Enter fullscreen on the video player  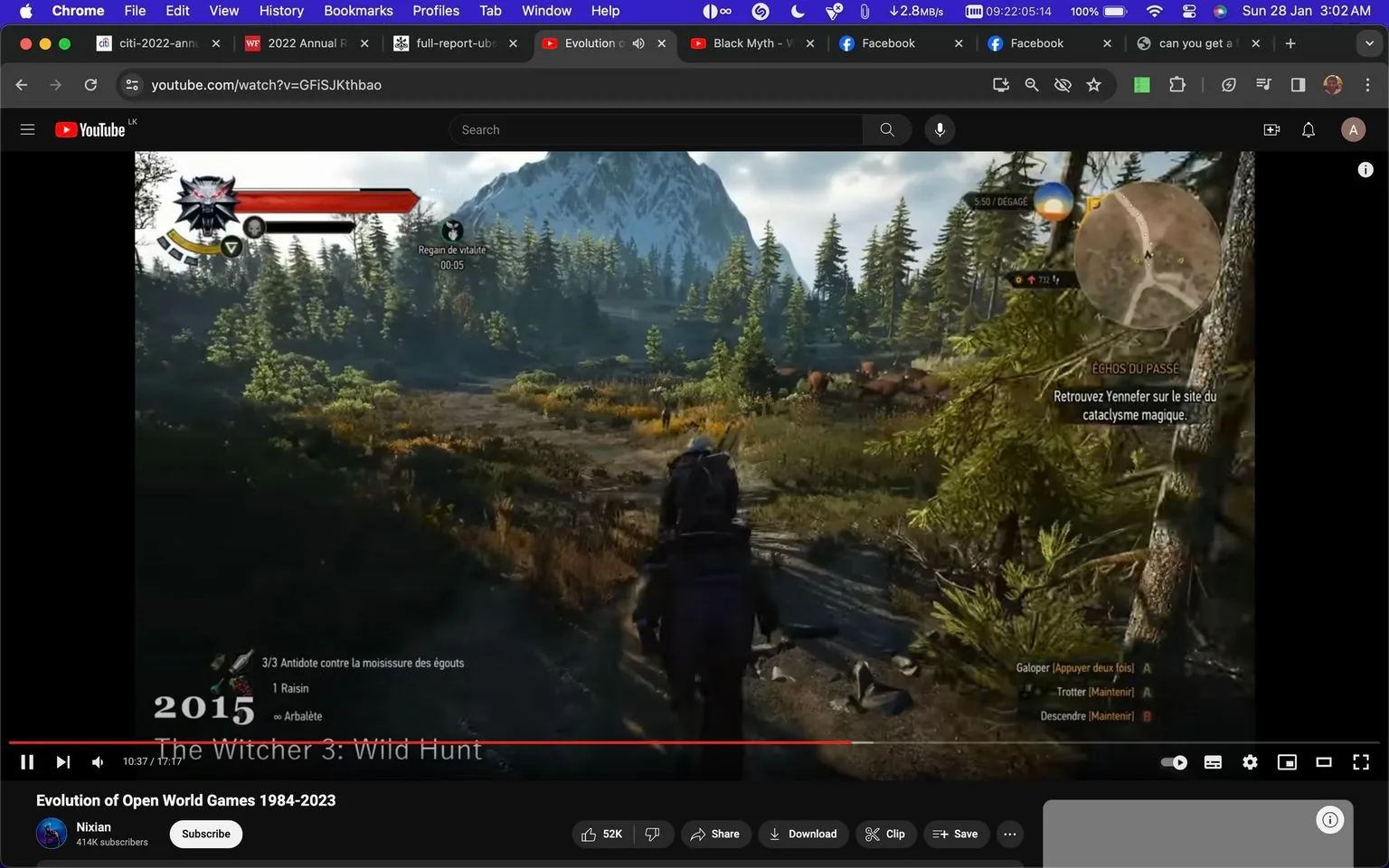pos(1360,761)
